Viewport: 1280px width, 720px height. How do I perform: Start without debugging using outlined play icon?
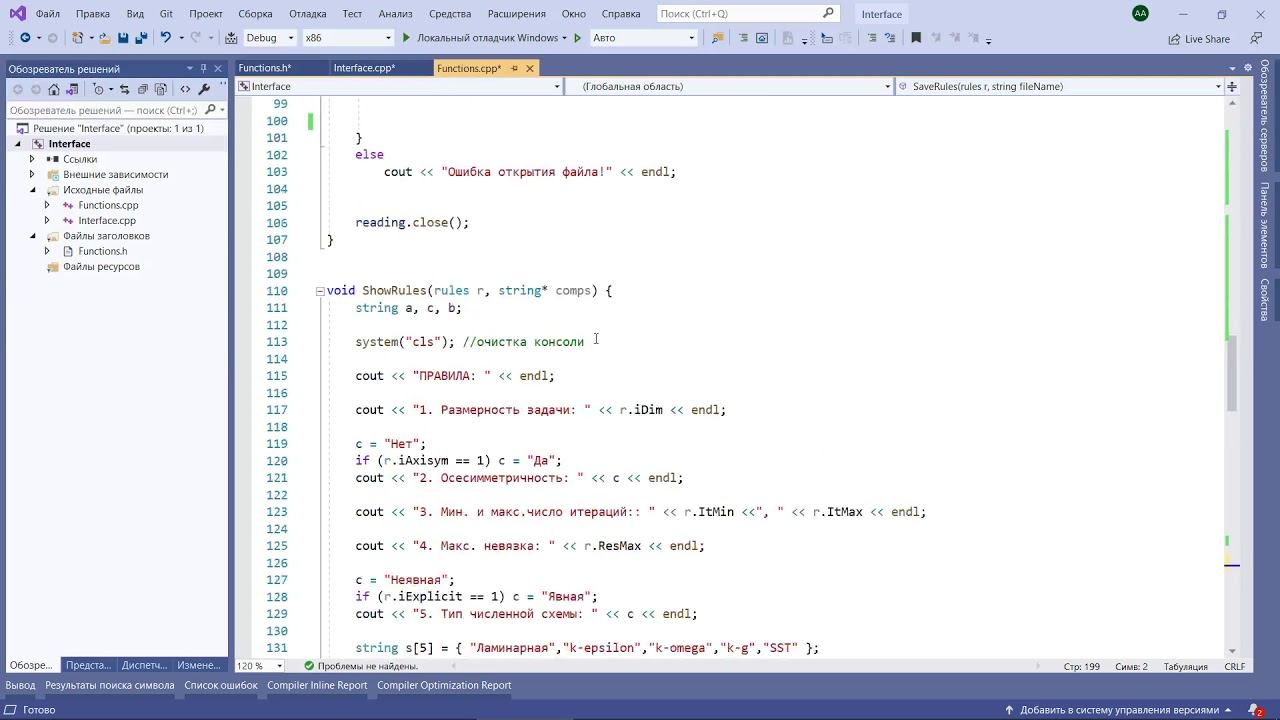pos(577,38)
